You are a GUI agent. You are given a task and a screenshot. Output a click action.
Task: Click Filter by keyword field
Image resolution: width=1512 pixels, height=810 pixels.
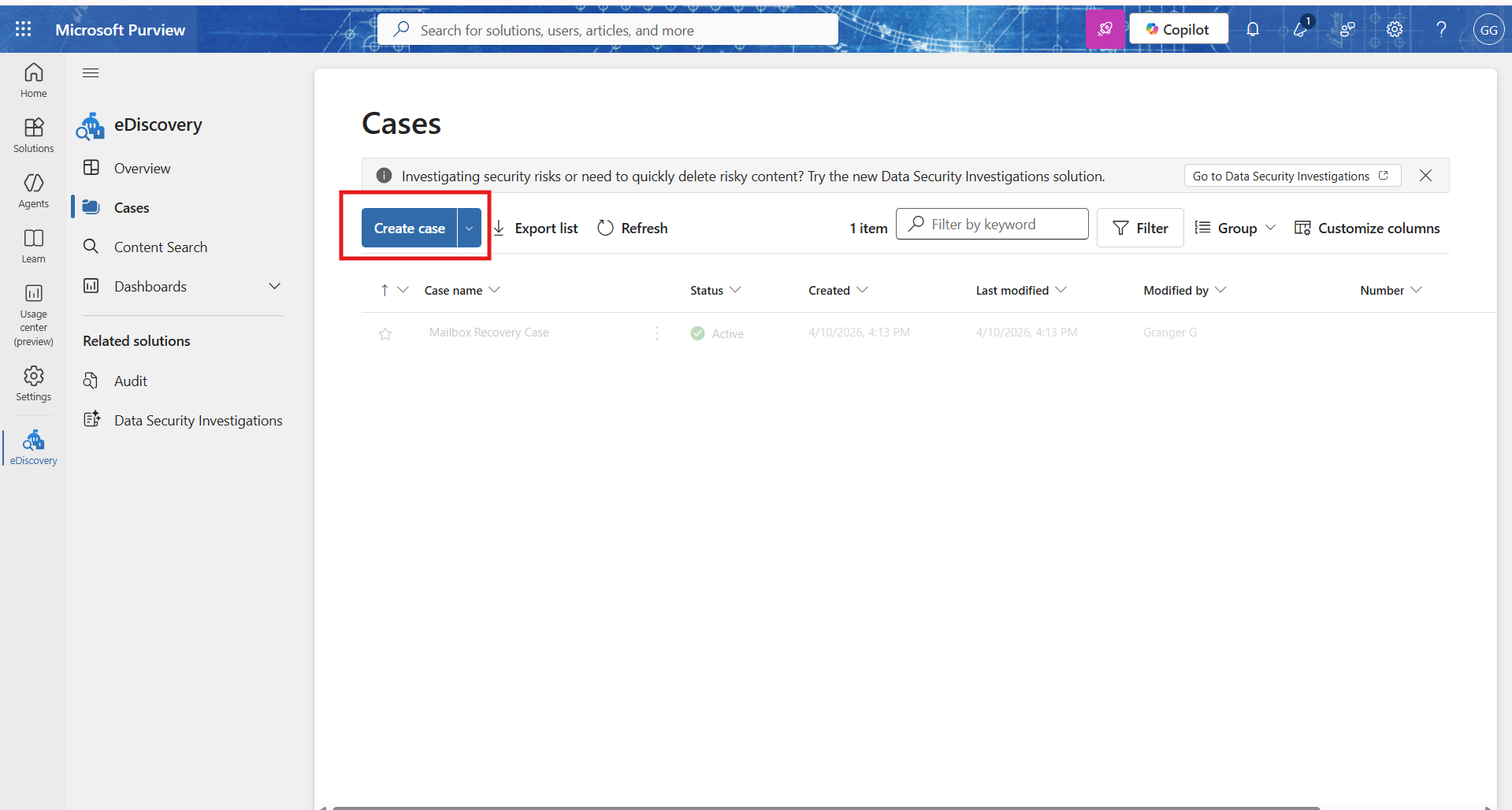pos(992,225)
